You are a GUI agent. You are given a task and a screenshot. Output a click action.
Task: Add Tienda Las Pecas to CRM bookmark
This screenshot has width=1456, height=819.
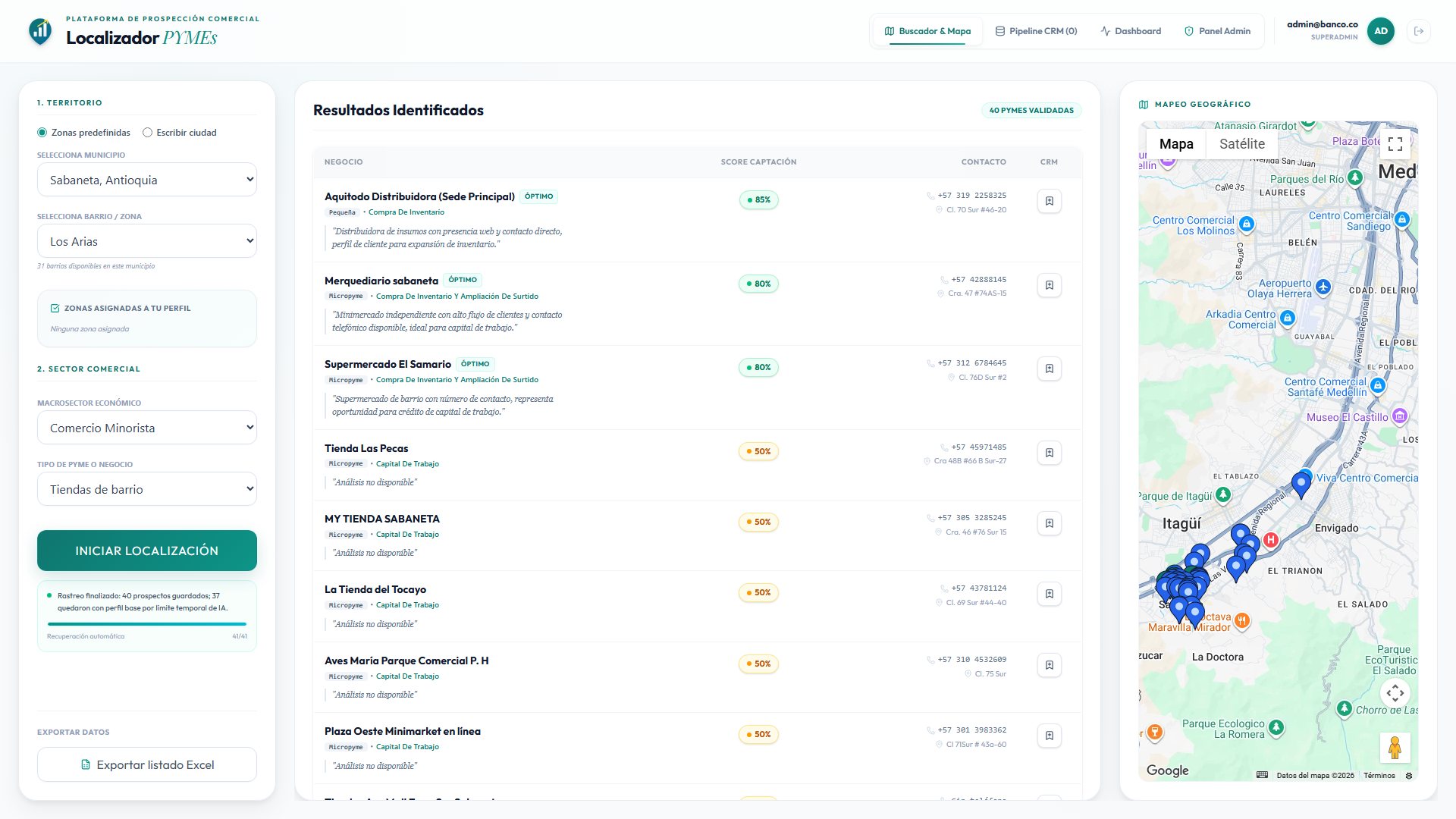click(x=1050, y=453)
